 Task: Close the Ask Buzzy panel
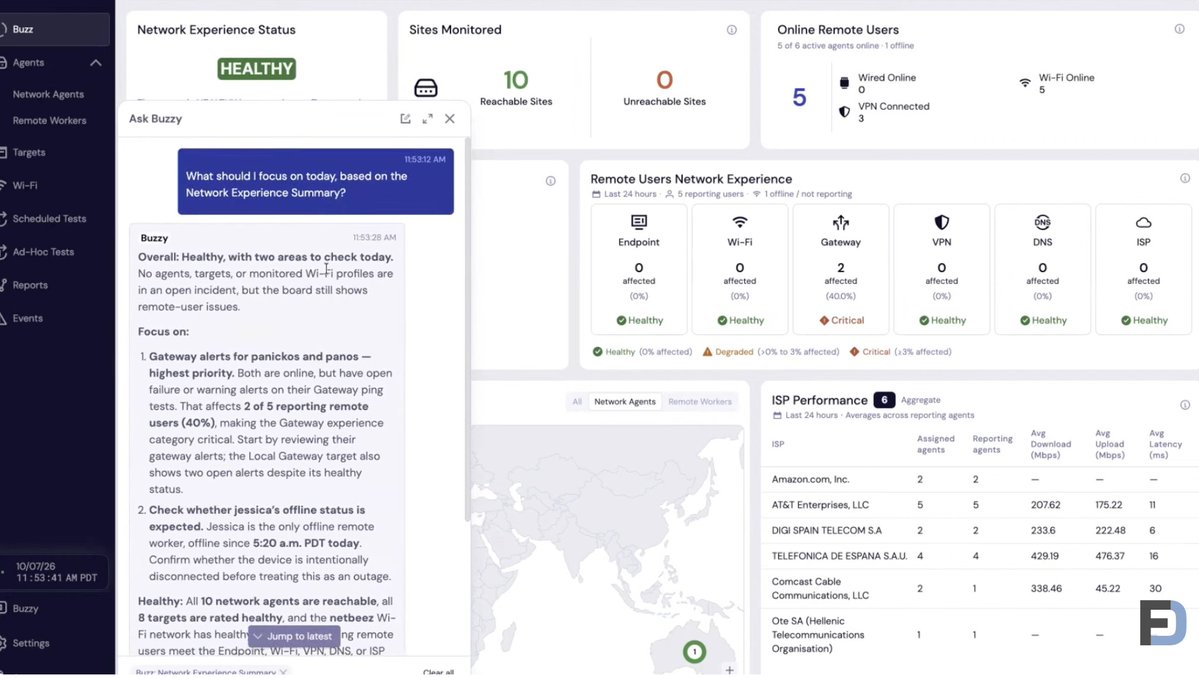click(x=450, y=118)
